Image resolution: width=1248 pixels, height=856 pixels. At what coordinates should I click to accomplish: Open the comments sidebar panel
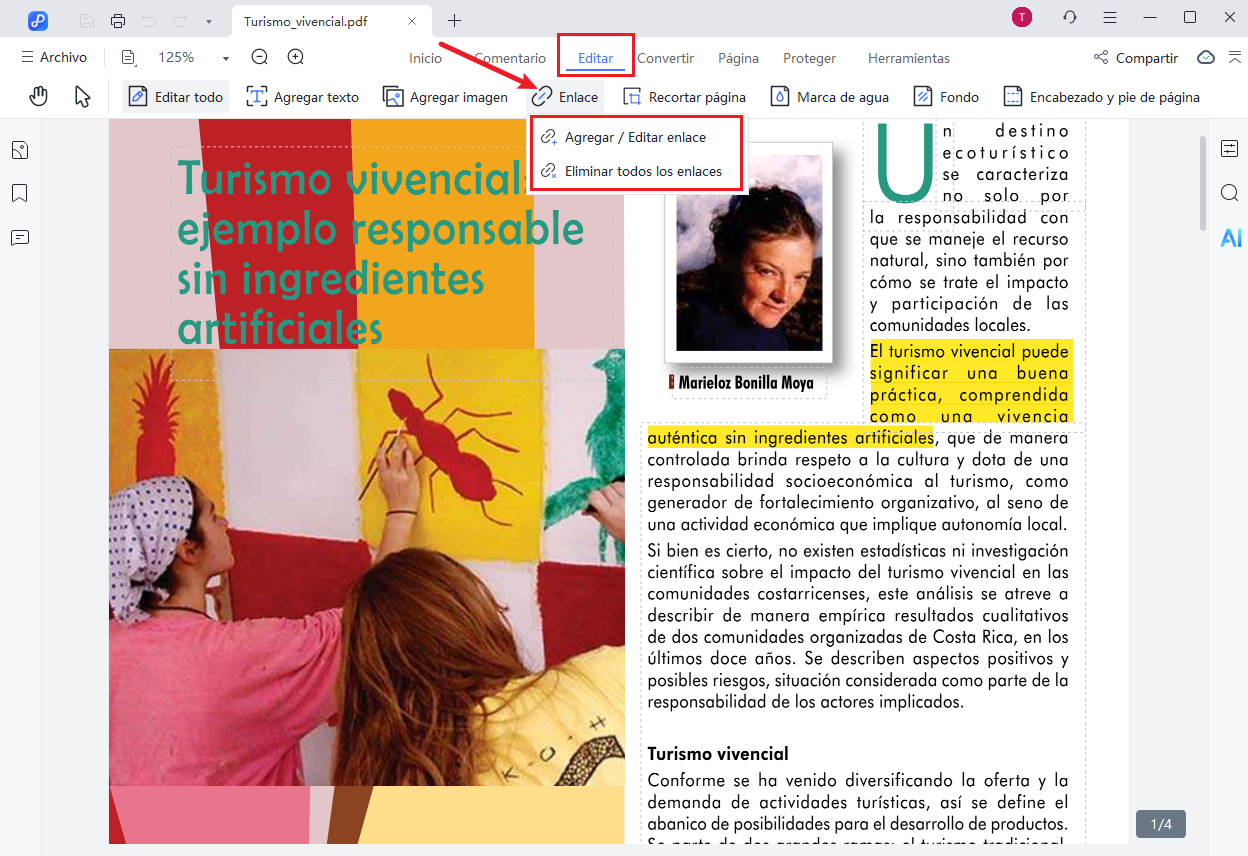(20, 237)
